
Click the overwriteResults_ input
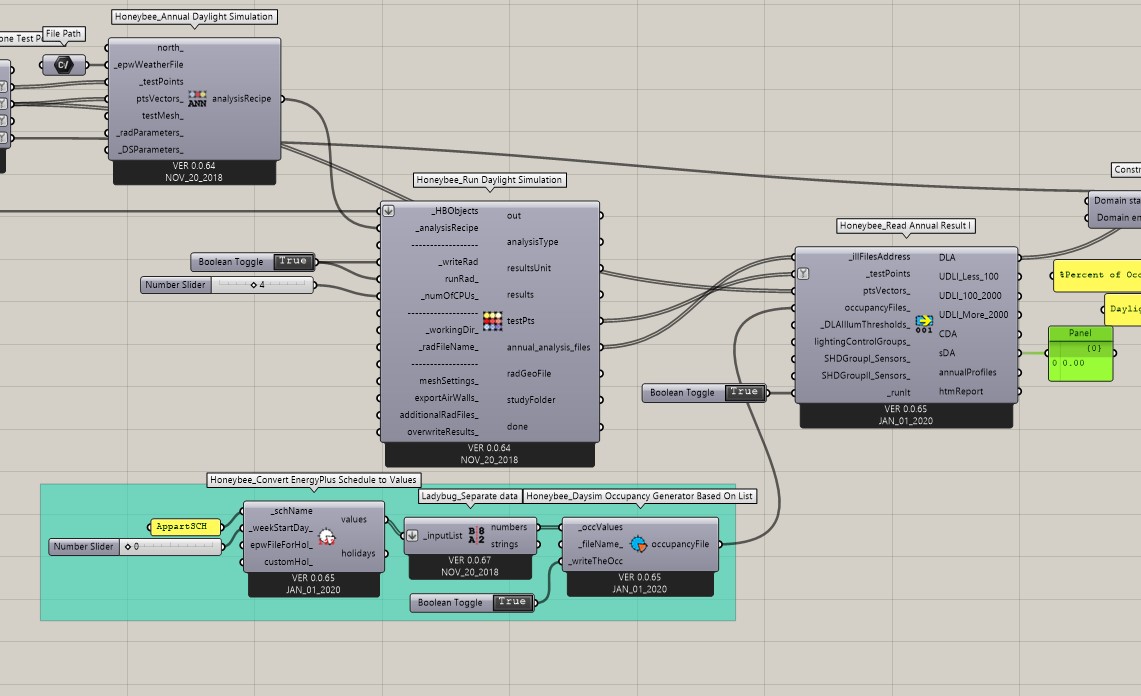pos(442,432)
